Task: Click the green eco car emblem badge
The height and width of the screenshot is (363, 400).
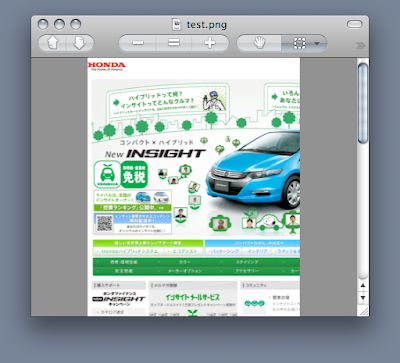Action: click(x=107, y=174)
